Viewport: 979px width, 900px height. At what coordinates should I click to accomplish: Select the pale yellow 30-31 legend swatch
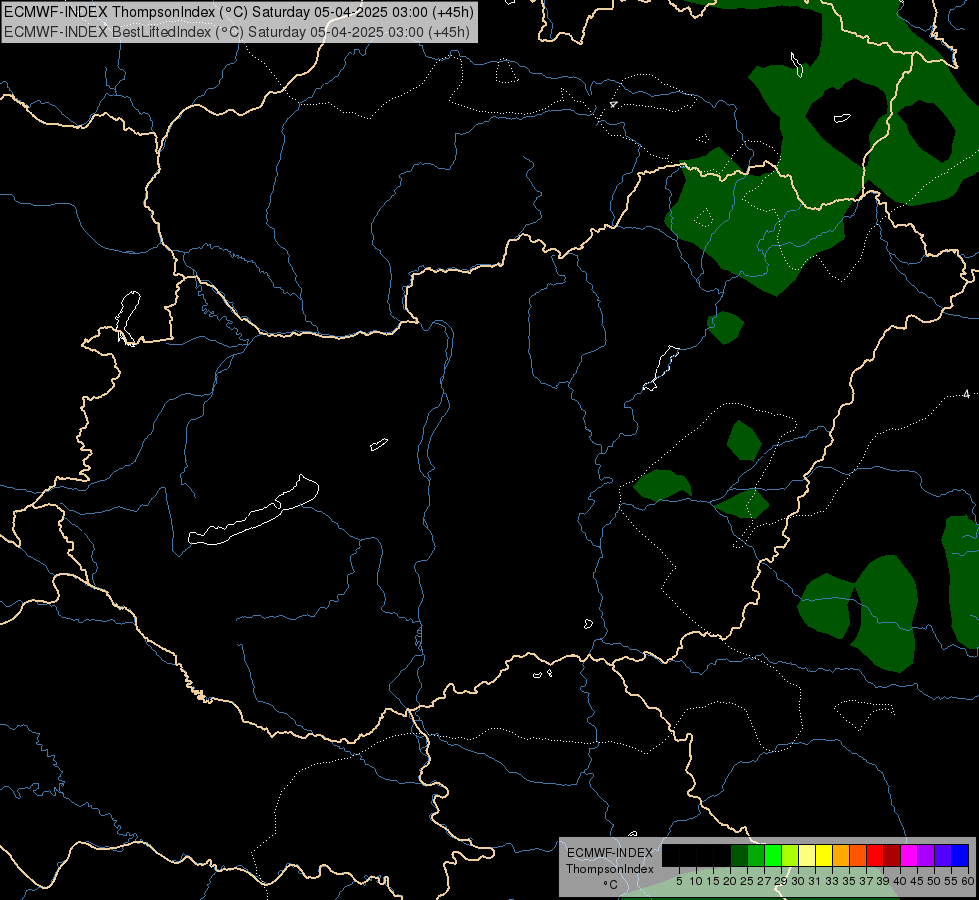coord(807,855)
